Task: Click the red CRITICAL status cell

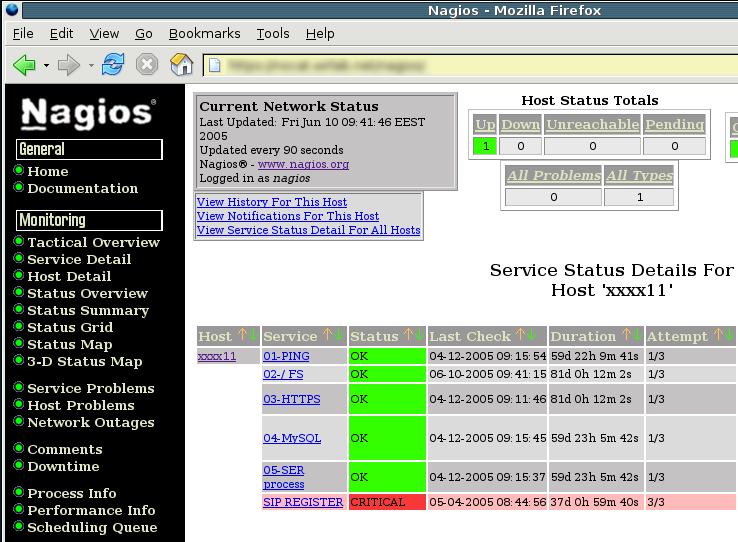Action: click(x=387, y=502)
